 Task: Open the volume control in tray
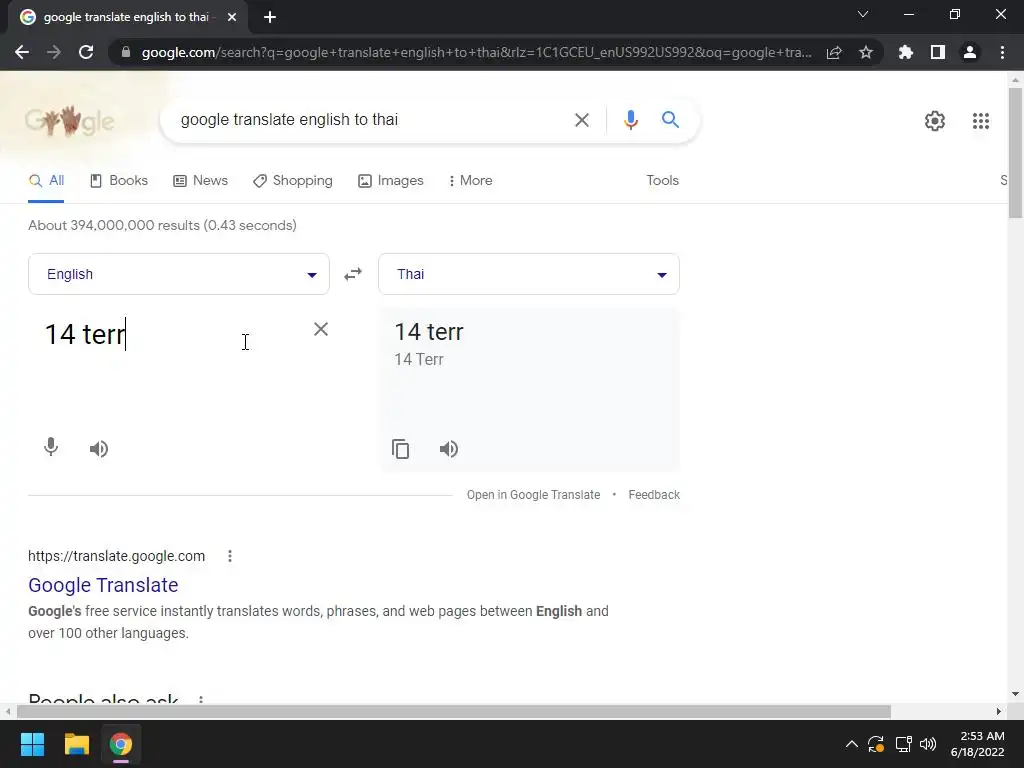pyautogui.click(x=927, y=744)
